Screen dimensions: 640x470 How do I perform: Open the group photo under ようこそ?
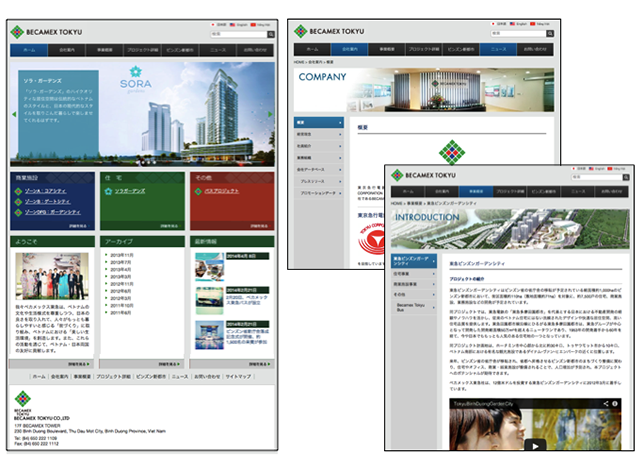[x=52, y=276]
